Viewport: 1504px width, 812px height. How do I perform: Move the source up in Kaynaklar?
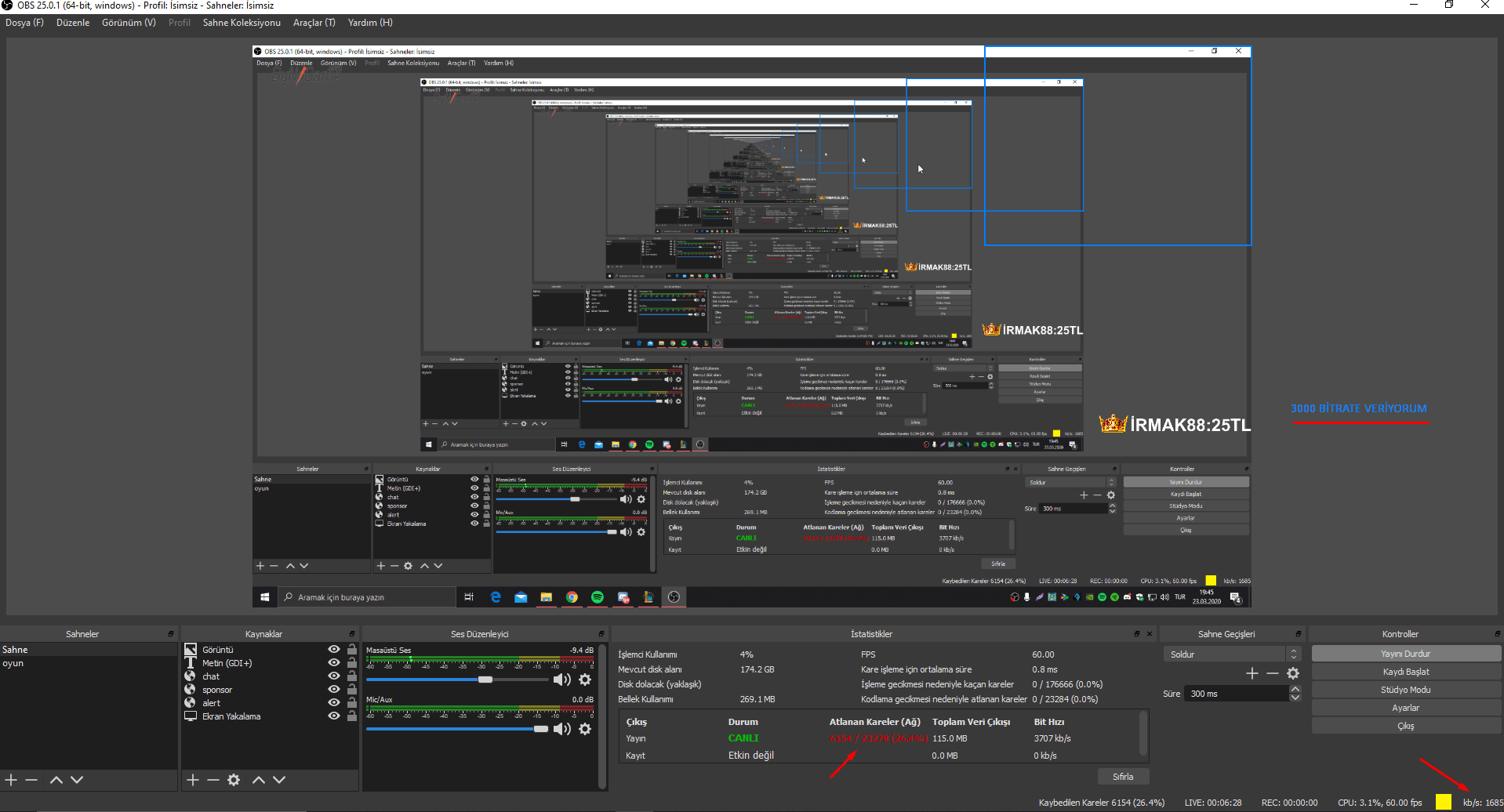pos(259,780)
